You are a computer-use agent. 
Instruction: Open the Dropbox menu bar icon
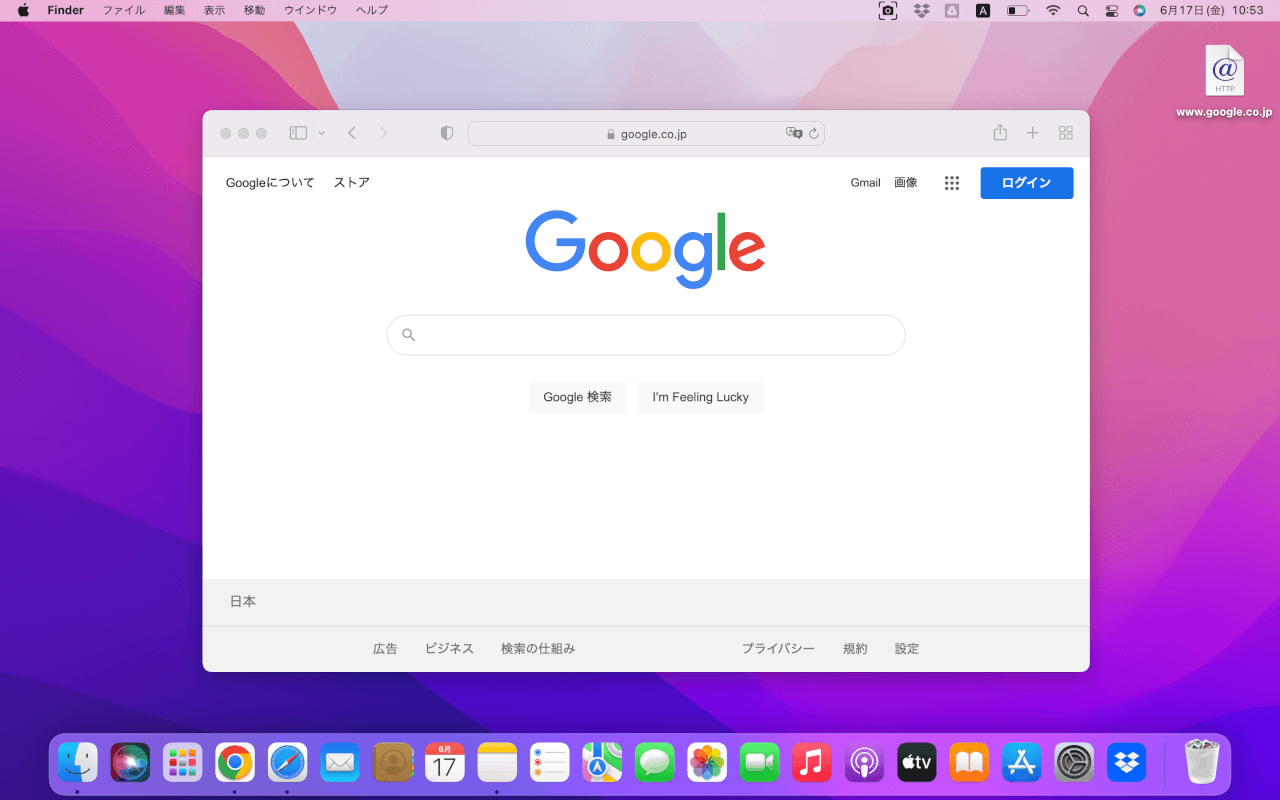[x=921, y=10]
